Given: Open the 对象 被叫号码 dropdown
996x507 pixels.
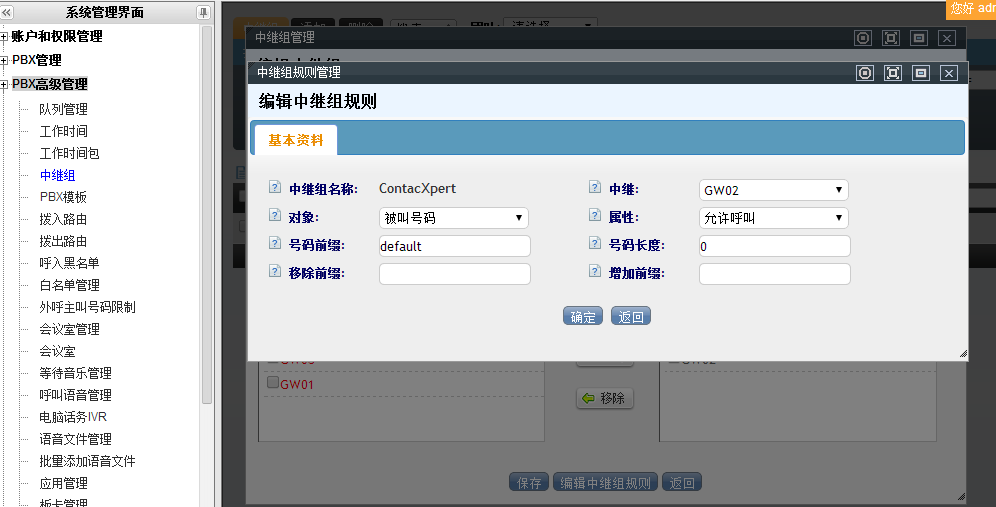Looking at the screenshot, I should (453, 218).
